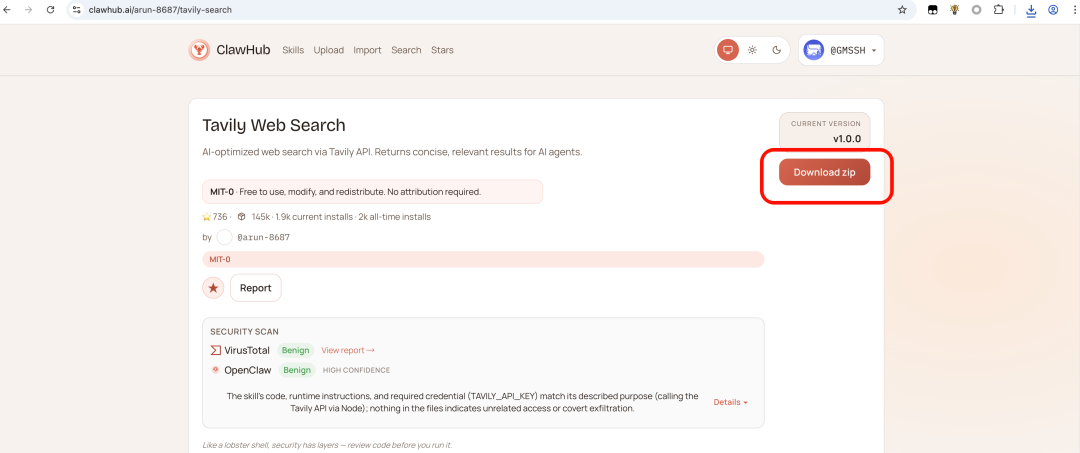Click the OpenClaw logo icon

click(x=216, y=370)
